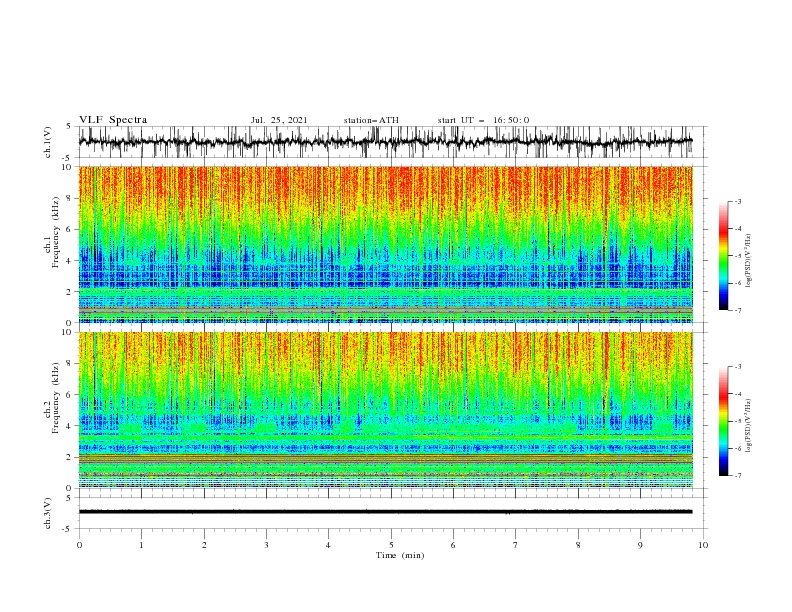Viewport: 792px width, 612px height.
Task: Click the "0" kHz tick of ch.2 spectrogram
Action: tap(70, 488)
